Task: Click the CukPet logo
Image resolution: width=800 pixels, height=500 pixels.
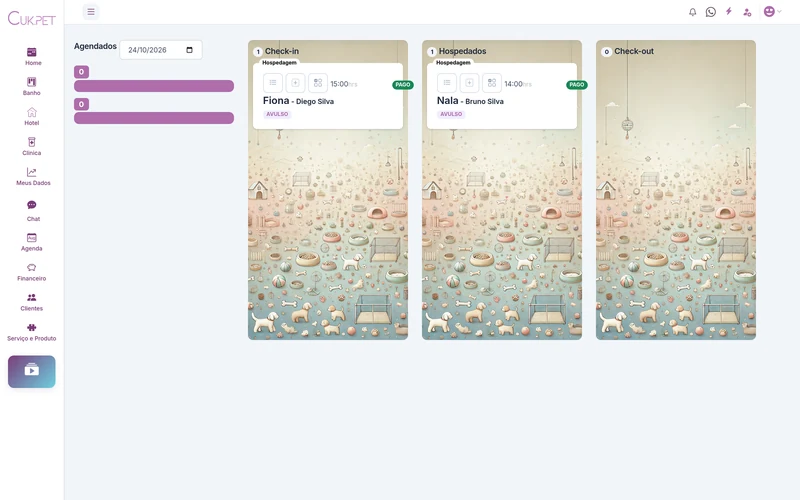Action: tap(32, 18)
